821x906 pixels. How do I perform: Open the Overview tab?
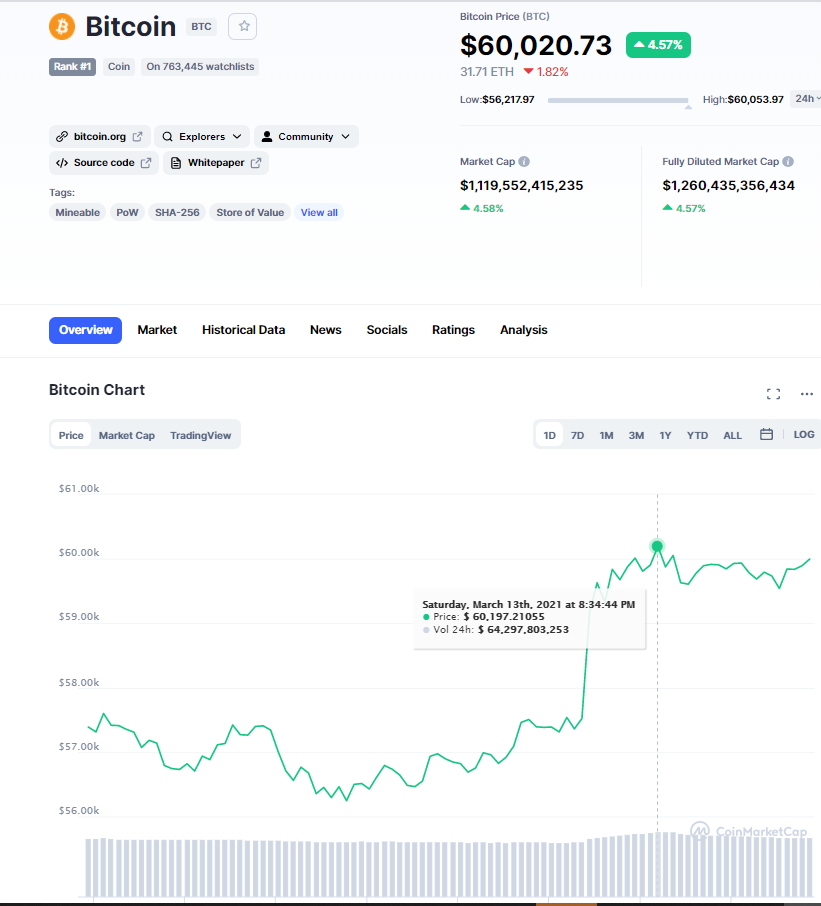[x=86, y=330]
